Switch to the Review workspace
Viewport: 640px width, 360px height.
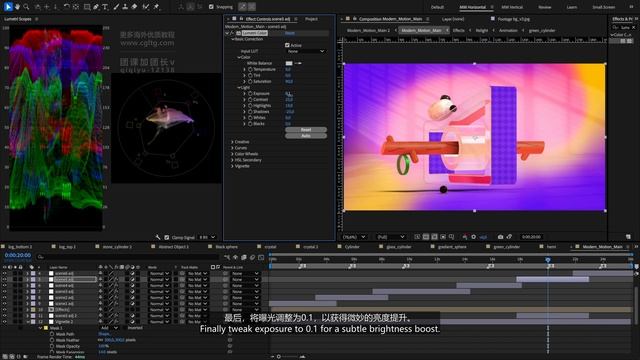click(x=544, y=7)
